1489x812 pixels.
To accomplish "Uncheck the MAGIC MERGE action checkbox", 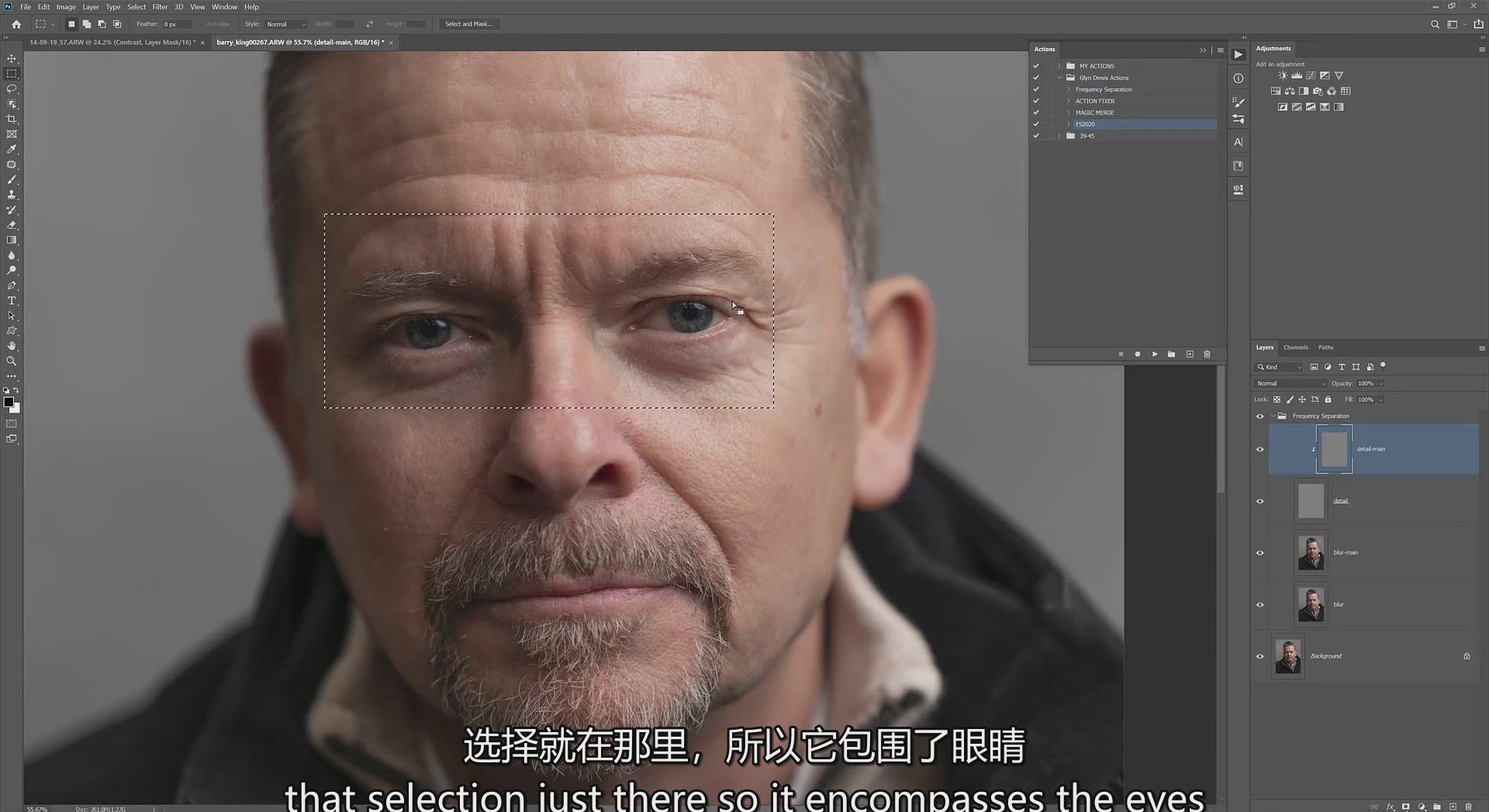I will coord(1036,112).
